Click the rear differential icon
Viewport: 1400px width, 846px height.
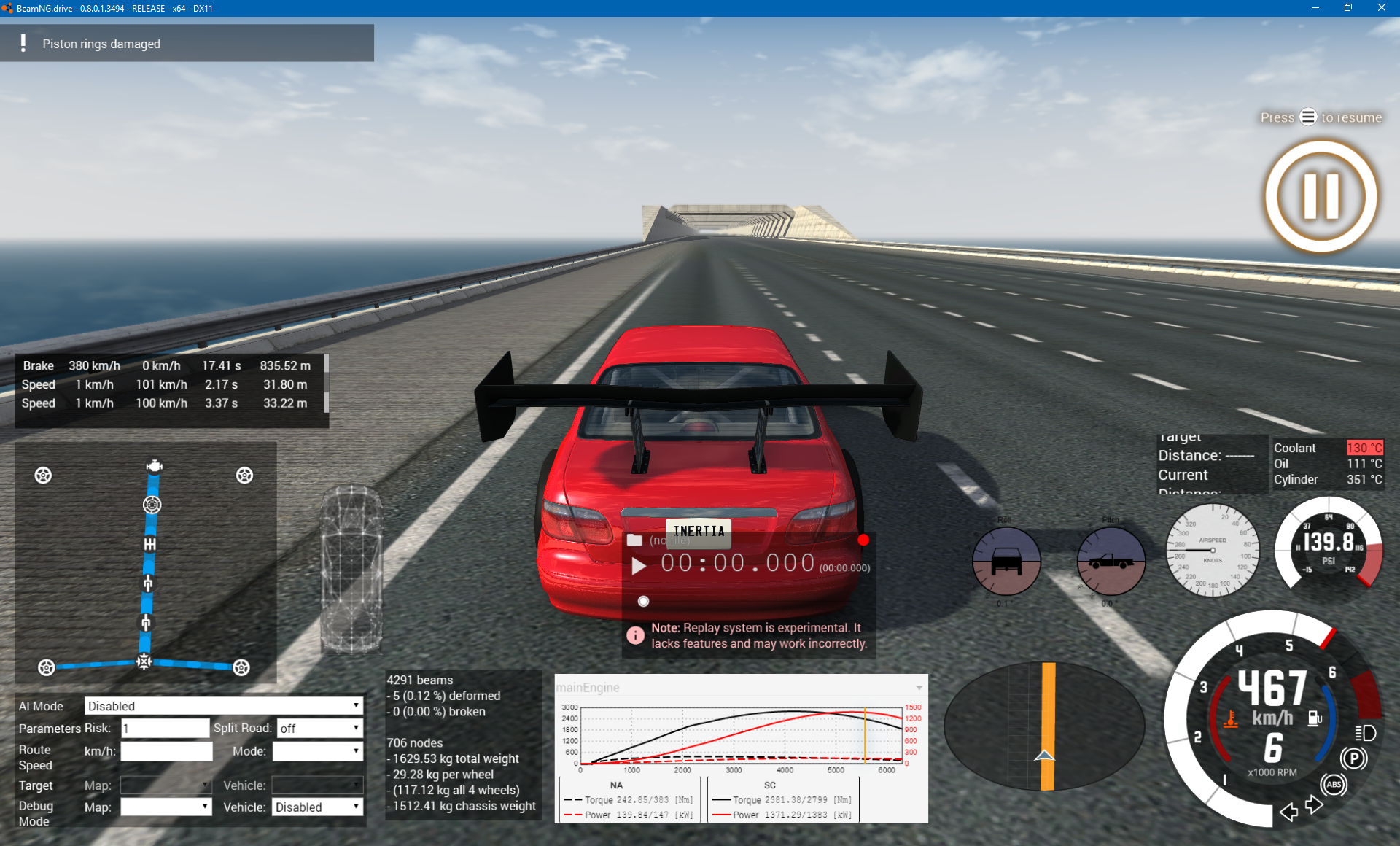click(144, 661)
